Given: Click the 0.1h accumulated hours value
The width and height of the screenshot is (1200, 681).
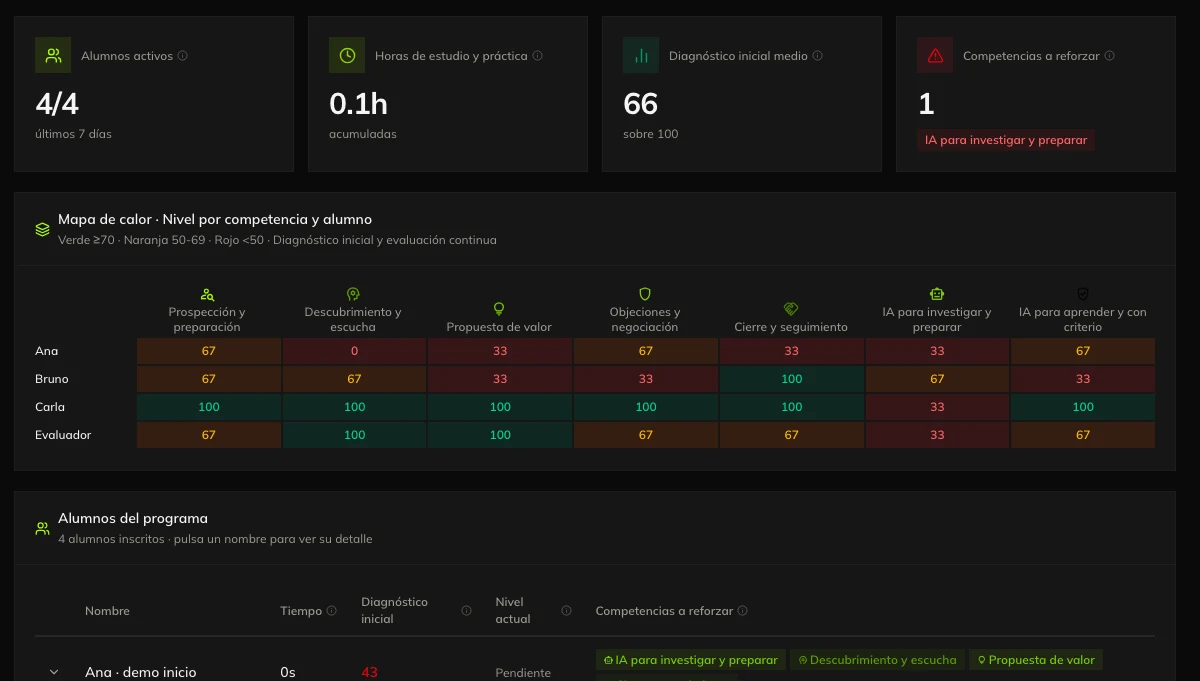Looking at the screenshot, I should tap(358, 104).
